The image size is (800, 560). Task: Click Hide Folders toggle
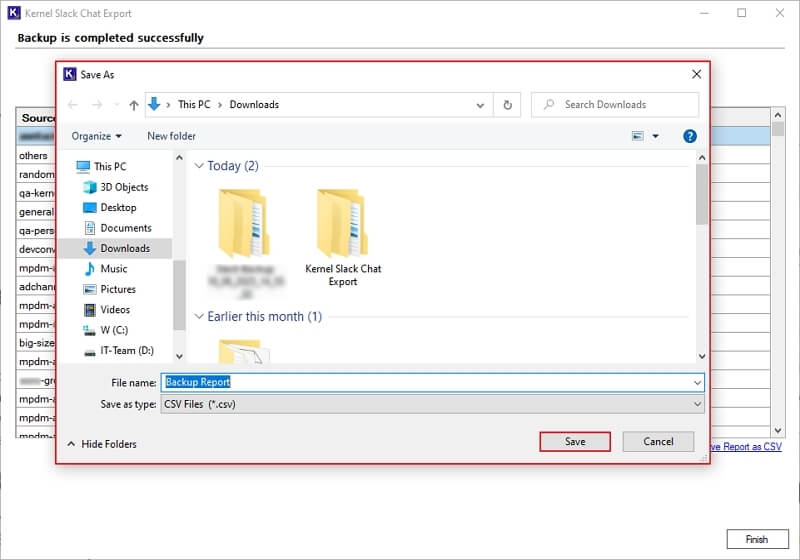pos(101,444)
